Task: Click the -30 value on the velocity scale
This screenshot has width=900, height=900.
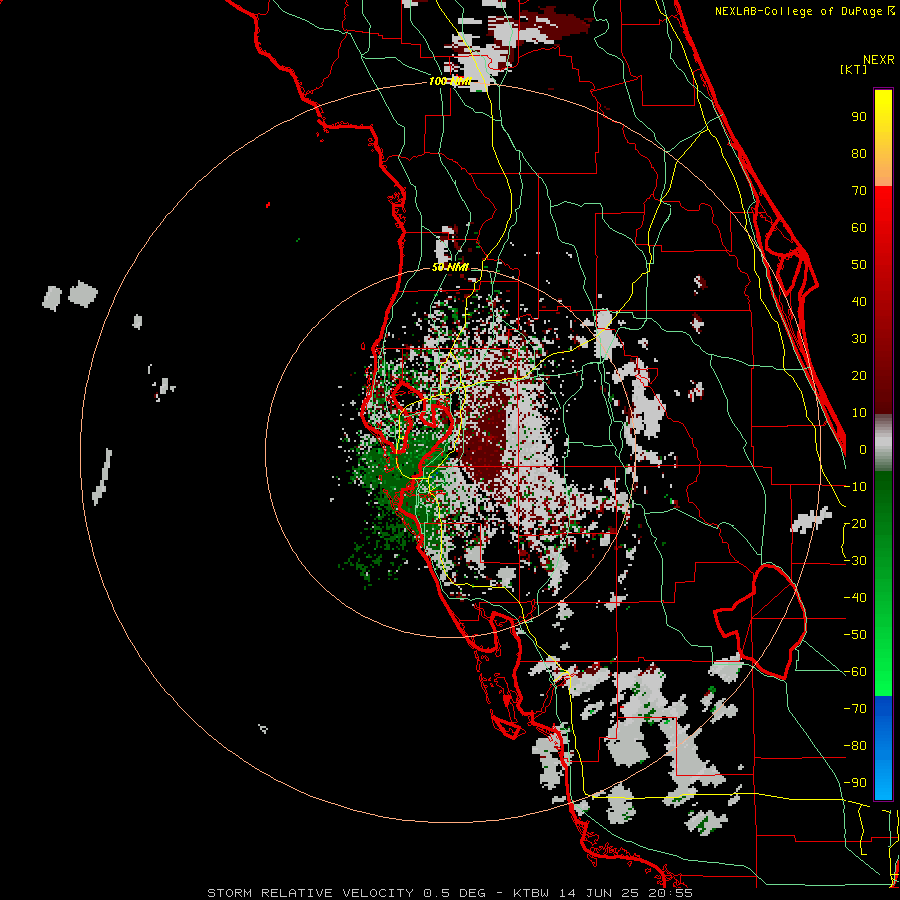Action: (855, 561)
